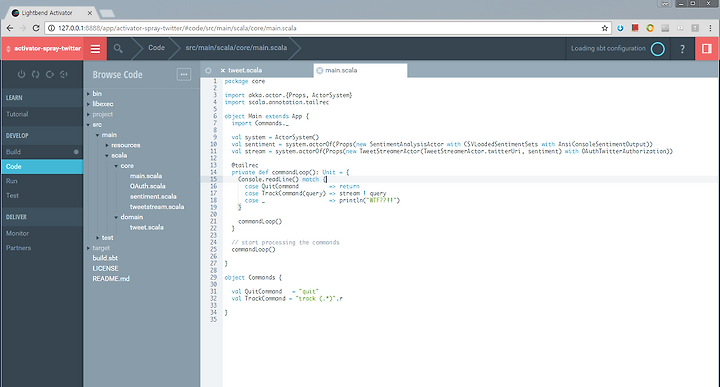
Task: Open a new browser tab
Action: 107,13
